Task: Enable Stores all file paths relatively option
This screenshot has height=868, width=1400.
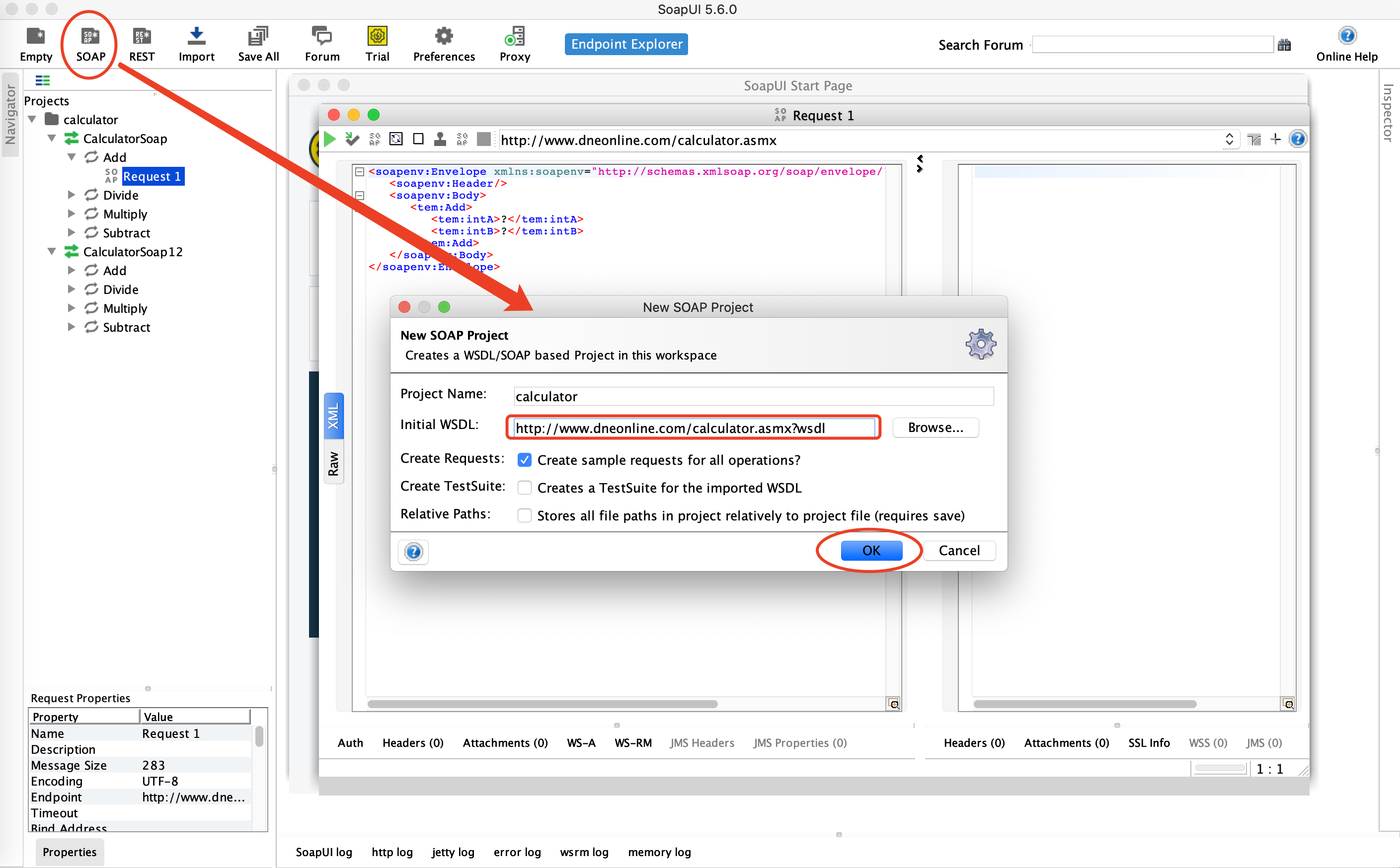Action: point(524,515)
